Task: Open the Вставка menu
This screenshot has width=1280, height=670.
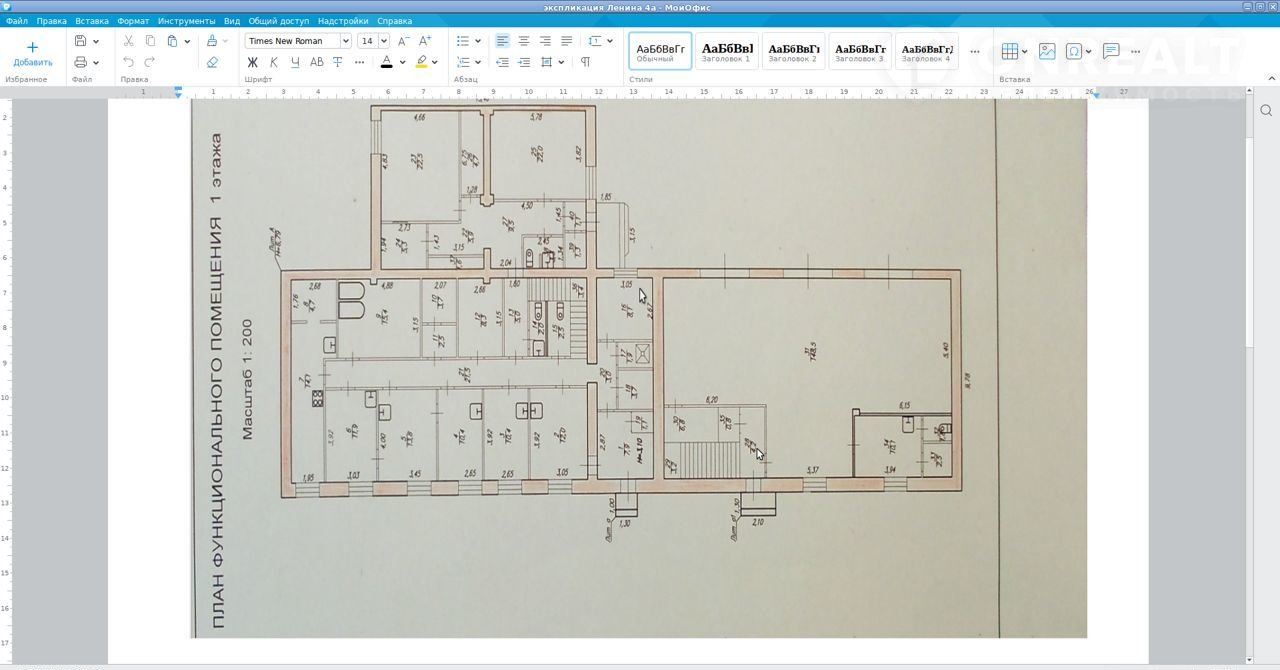Action: pyautogui.click(x=92, y=21)
